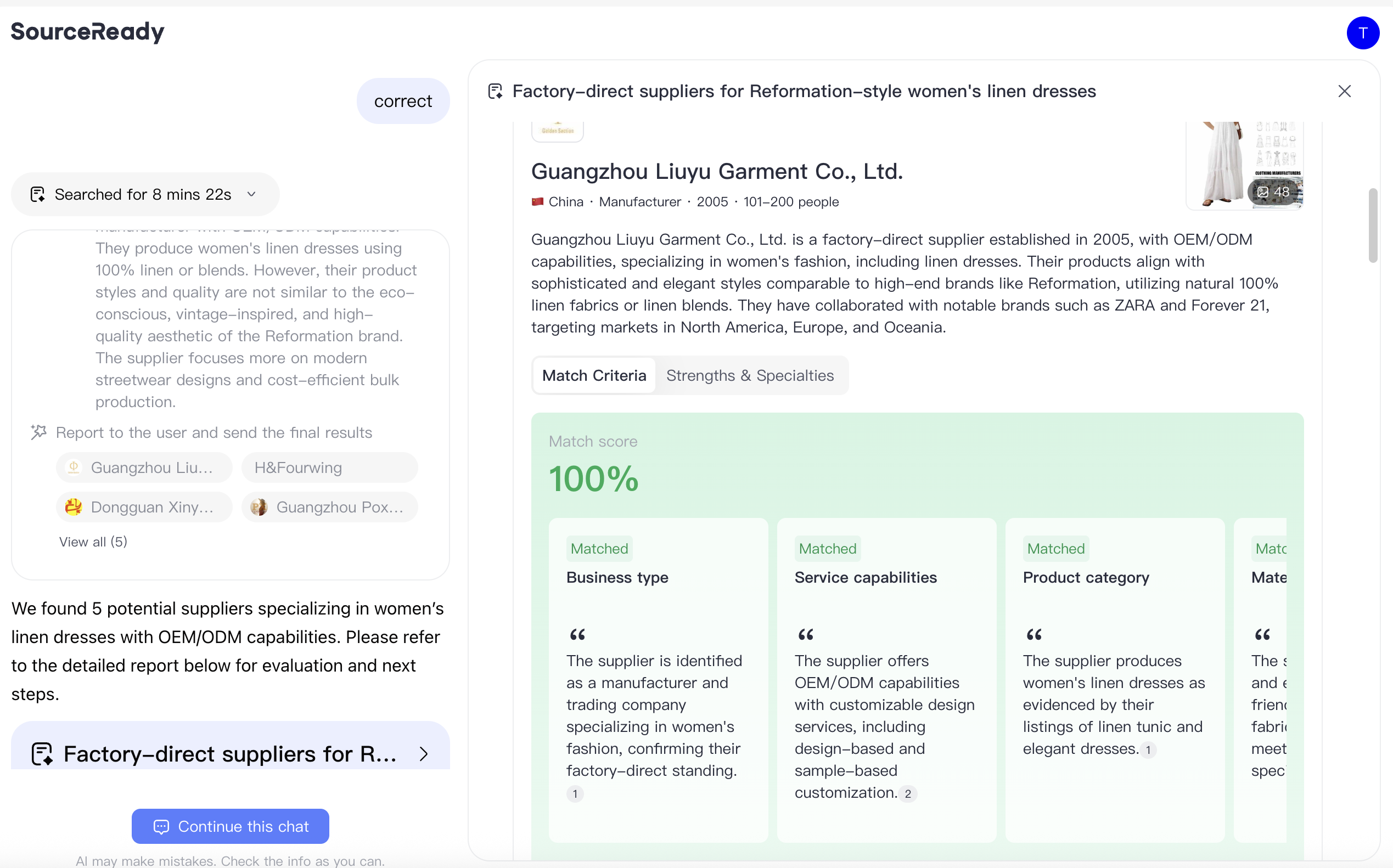The height and width of the screenshot is (868, 1393).
Task: Click citation badge 1 under Business type
Action: point(575,794)
